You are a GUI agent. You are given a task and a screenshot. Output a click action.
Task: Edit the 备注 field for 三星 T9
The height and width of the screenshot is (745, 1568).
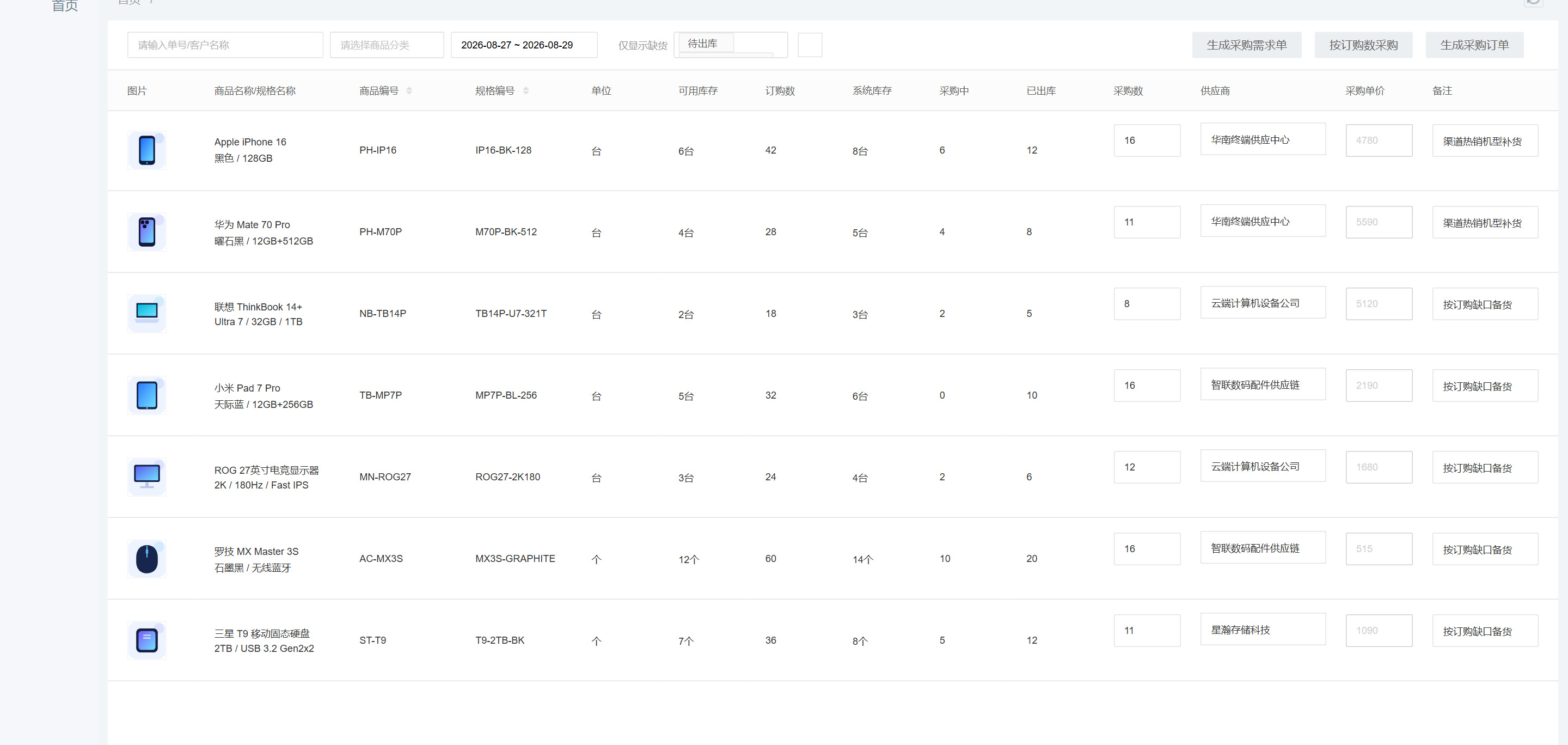(1485, 631)
